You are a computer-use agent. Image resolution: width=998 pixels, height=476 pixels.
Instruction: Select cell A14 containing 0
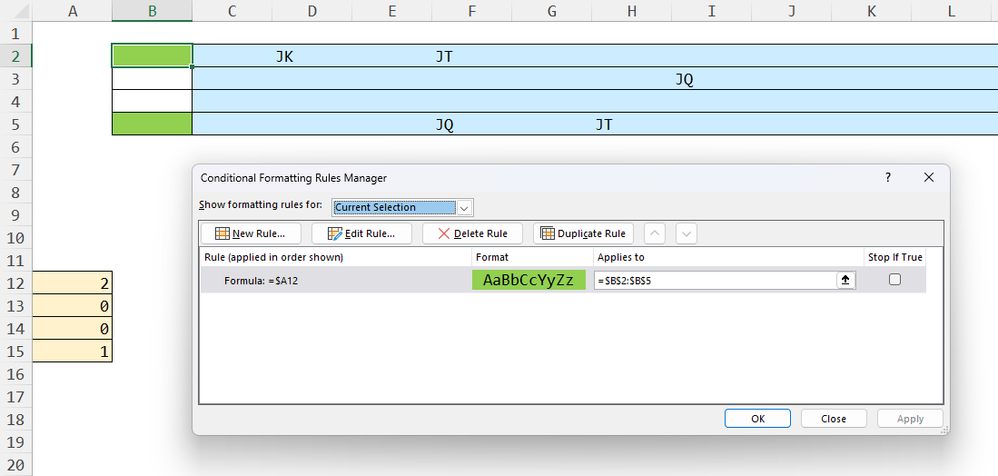(73, 329)
